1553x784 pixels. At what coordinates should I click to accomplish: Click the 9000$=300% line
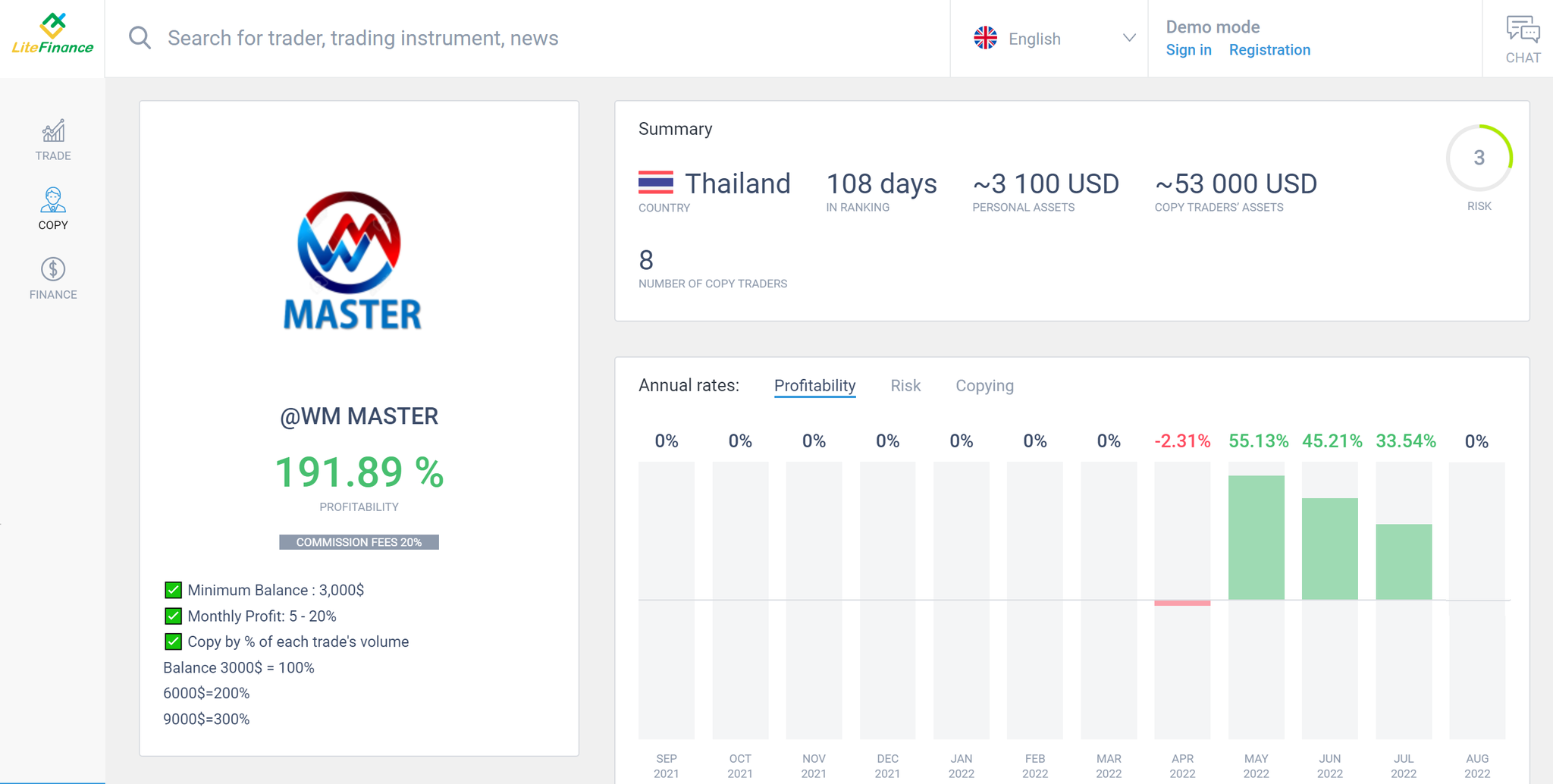pos(206,719)
